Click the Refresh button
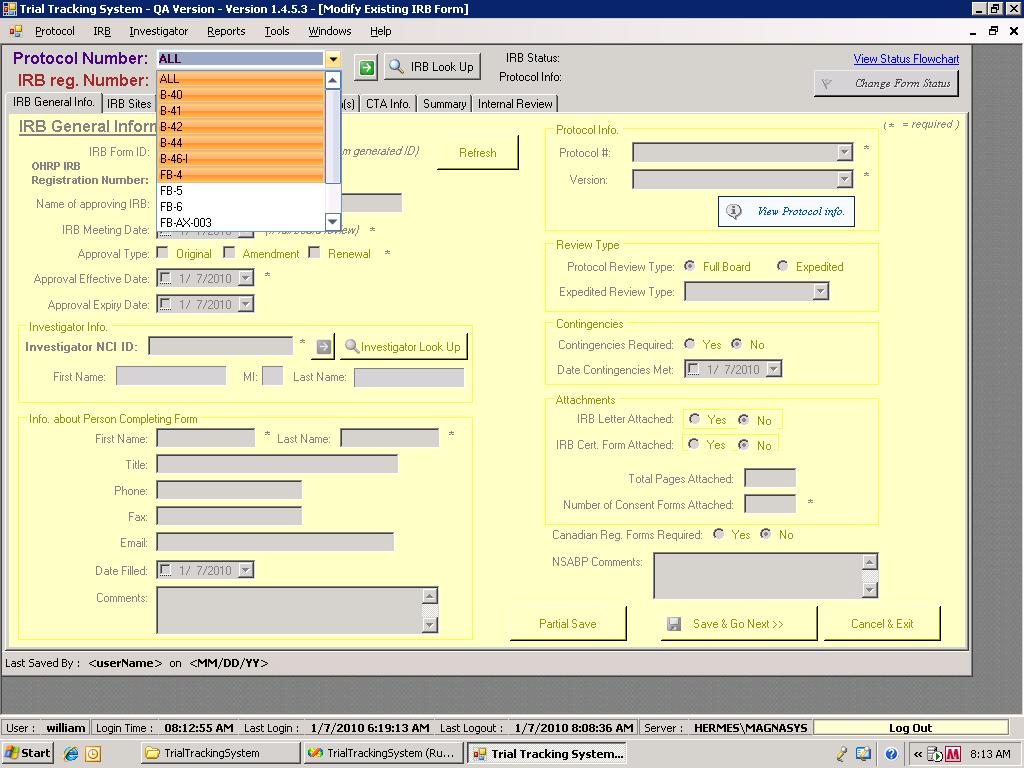Image resolution: width=1024 pixels, height=768 pixels. pos(477,153)
